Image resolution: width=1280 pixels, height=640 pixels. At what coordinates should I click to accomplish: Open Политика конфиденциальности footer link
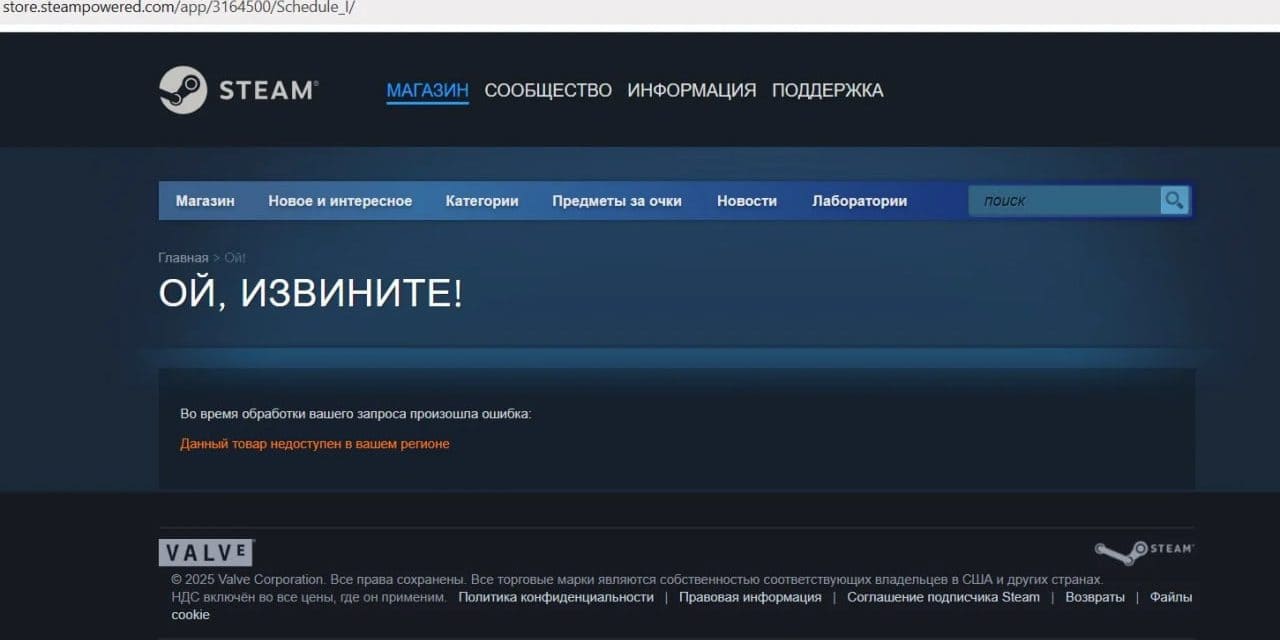click(556, 597)
